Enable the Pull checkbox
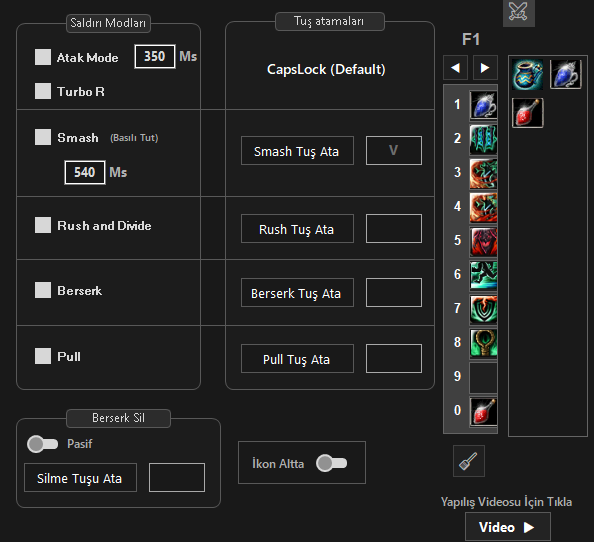Viewport: 594px width, 542px height. click(x=43, y=356)
